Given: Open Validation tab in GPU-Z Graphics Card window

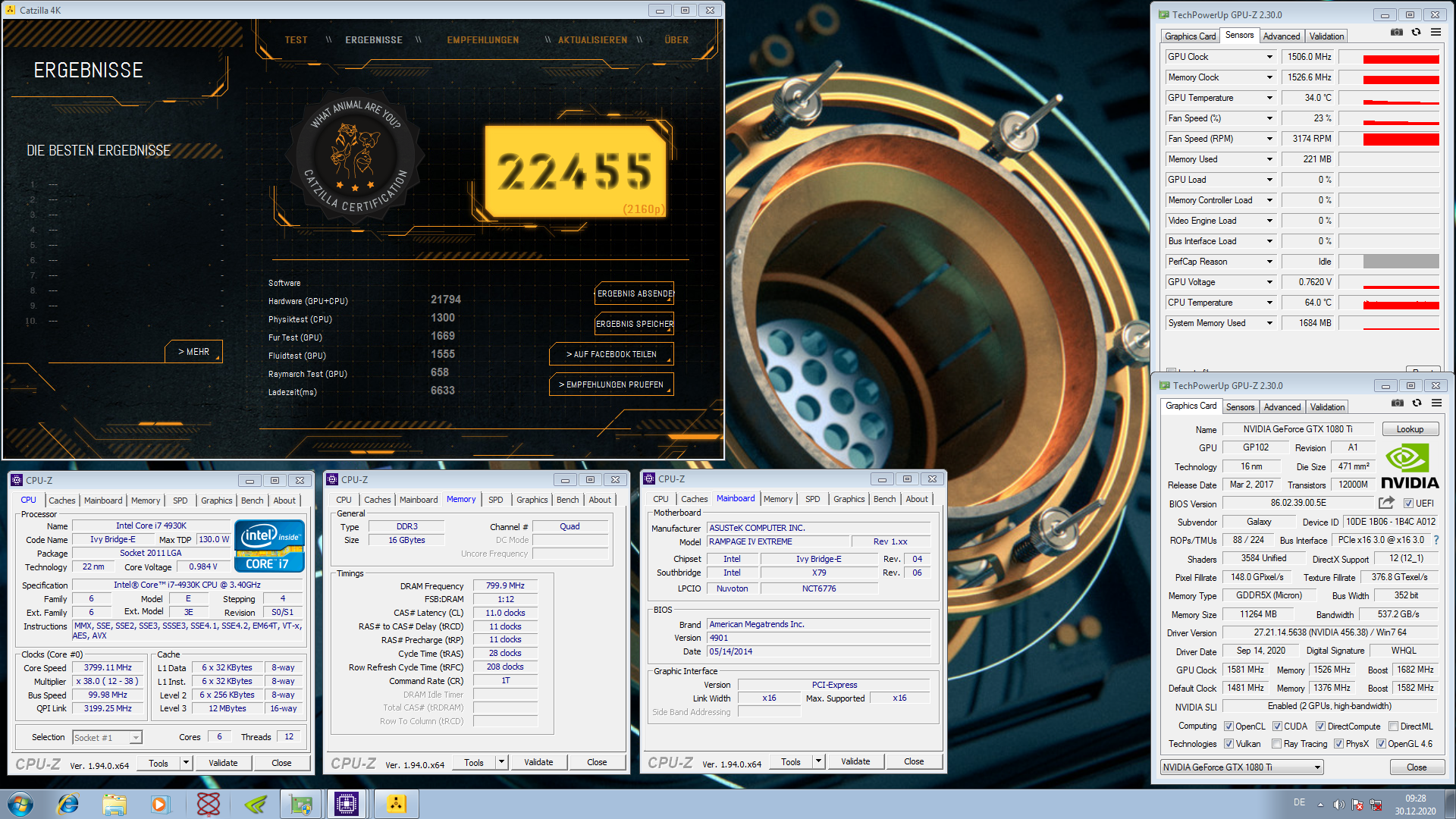Looking at the screenshot, I should pyautogui.click(x=1327, y=407).
